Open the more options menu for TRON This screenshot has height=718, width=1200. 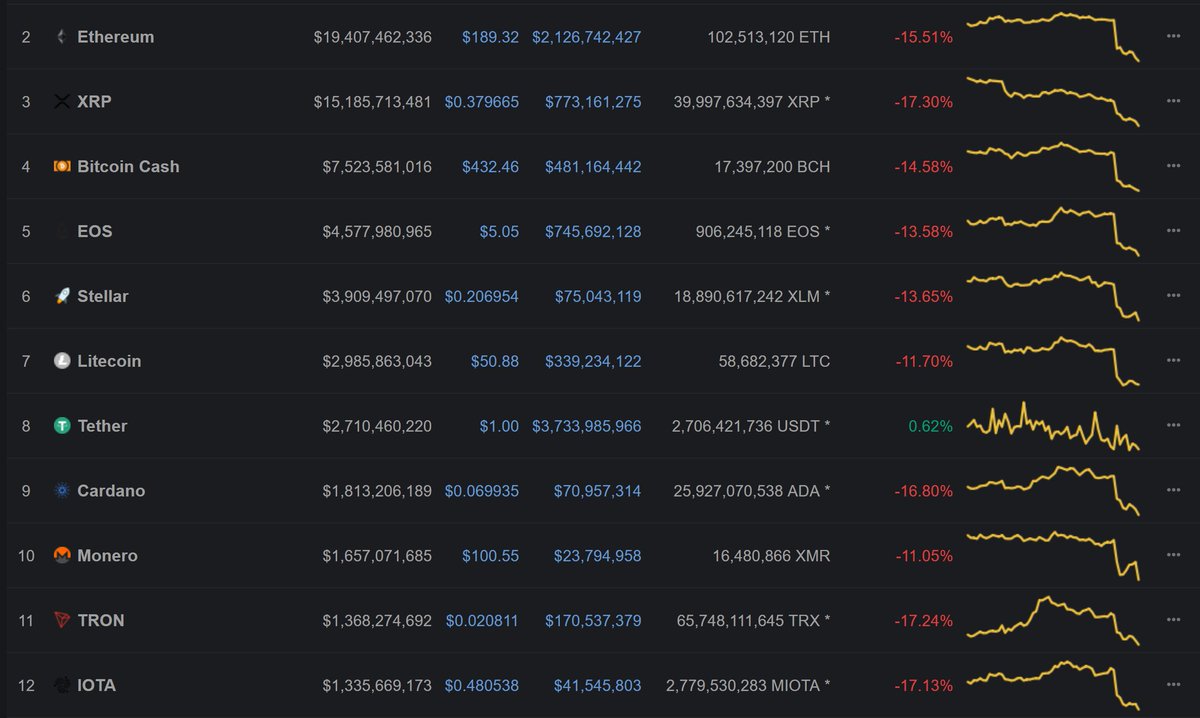(x=1173, y=620)
